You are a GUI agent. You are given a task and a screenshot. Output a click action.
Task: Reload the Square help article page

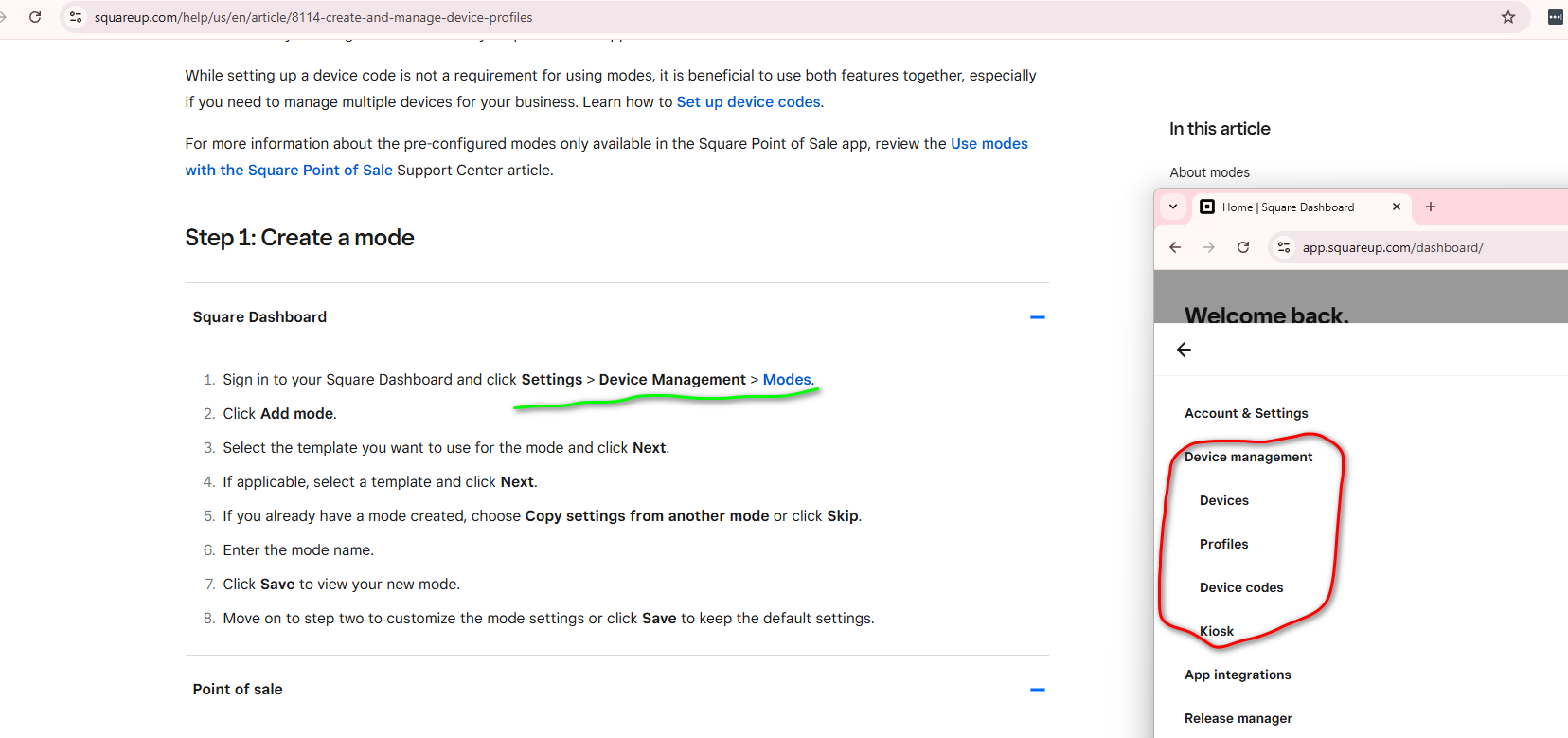35,17
